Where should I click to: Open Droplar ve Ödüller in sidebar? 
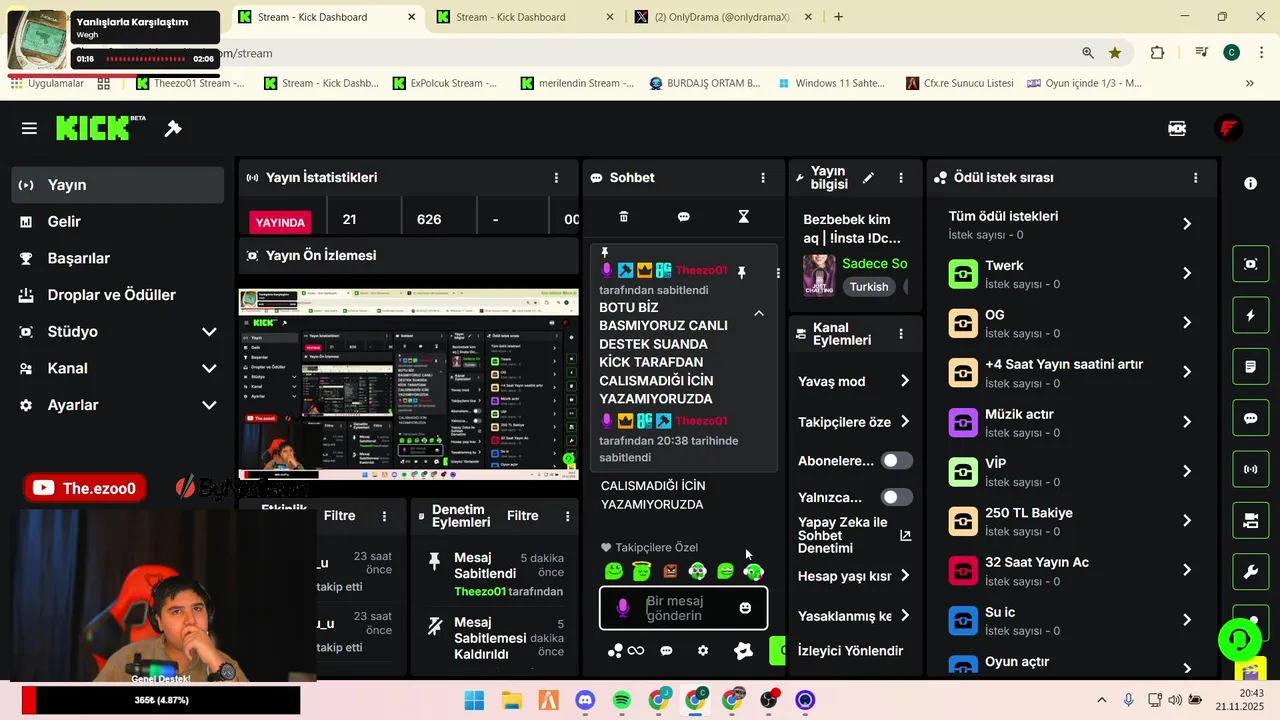click(x=118, y=295)
